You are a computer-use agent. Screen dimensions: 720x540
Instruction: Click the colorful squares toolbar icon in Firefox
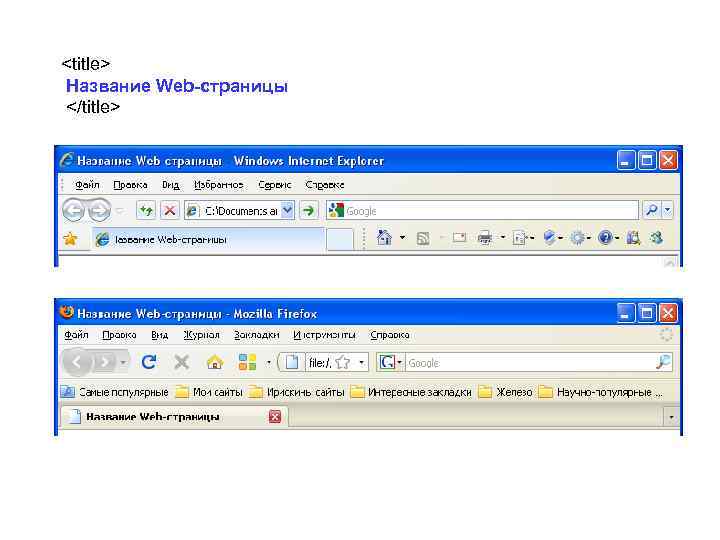coord(248,362)
